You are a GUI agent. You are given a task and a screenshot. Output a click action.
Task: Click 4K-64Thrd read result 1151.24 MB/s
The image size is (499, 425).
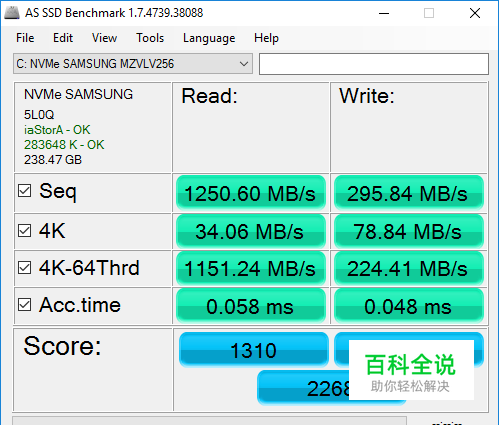tap(251, 268)
